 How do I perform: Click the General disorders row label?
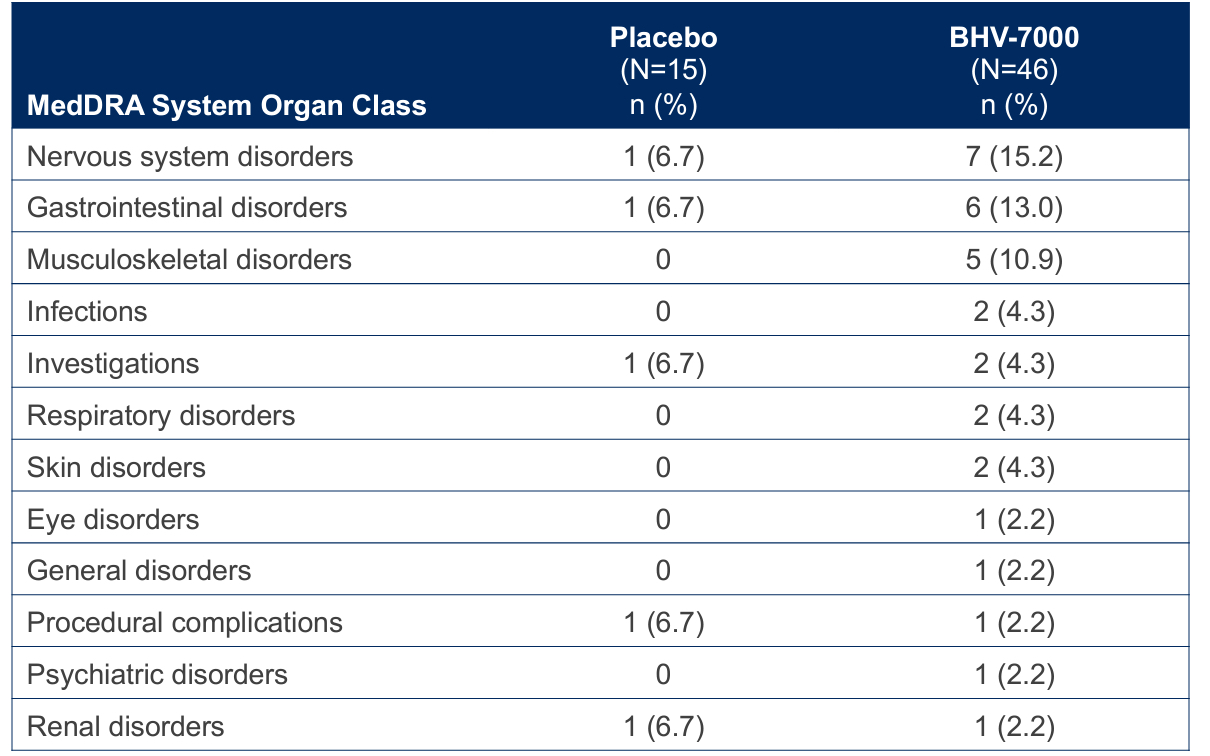[x=139, y=570]
